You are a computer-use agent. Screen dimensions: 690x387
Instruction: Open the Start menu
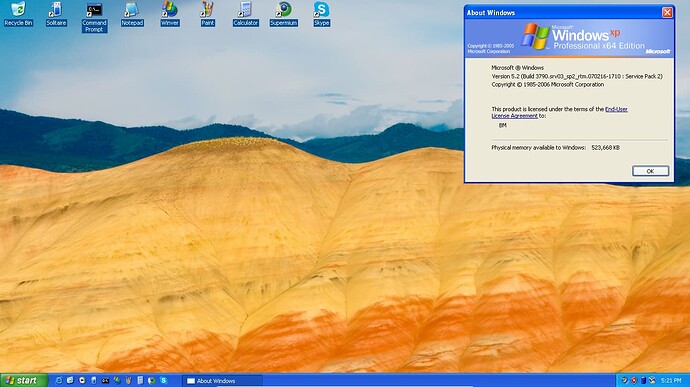pos(24,380)
